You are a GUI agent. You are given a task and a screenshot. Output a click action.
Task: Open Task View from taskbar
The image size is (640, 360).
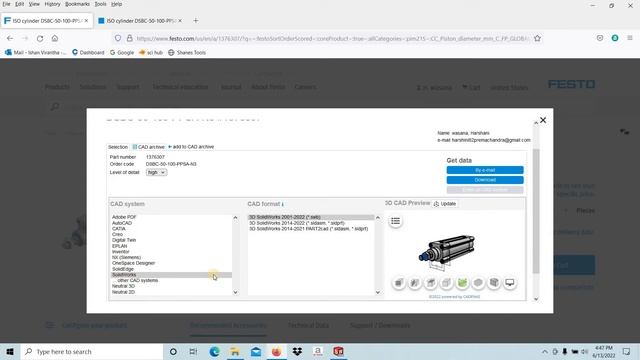tap(193, 351)
